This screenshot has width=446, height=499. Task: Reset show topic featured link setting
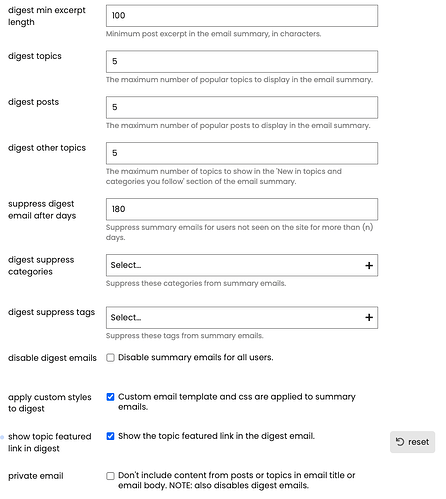point(412,442)
